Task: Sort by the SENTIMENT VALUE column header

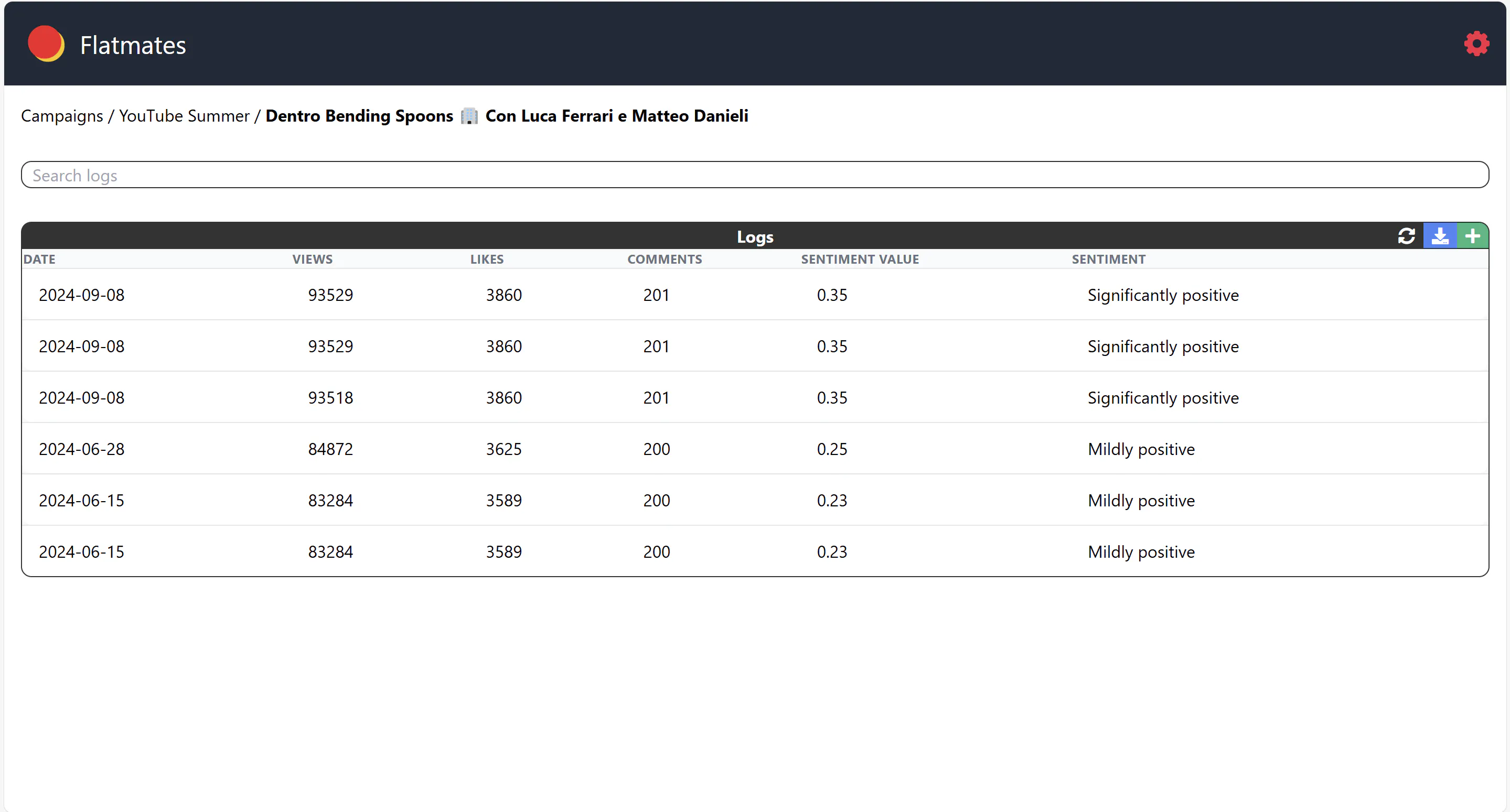Action: [860, 259]
